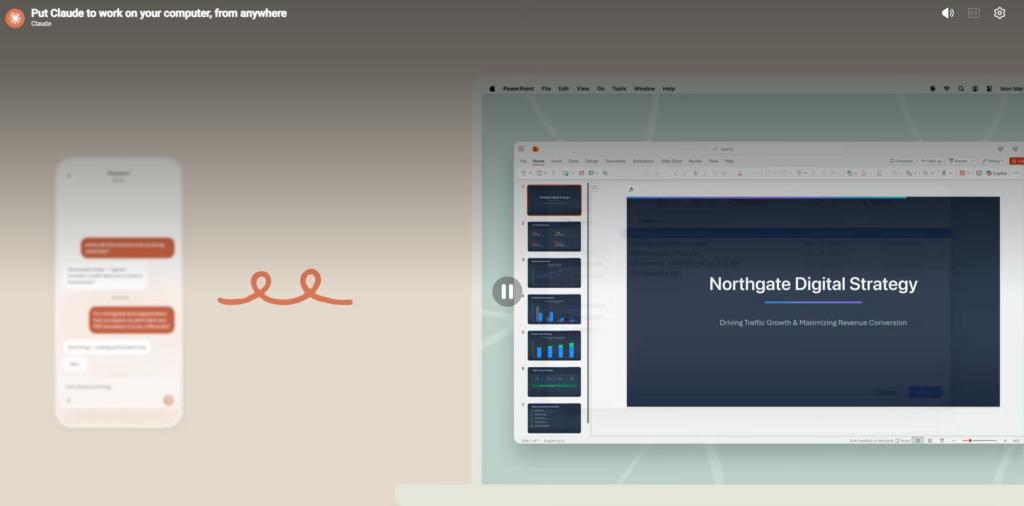This screenshot has height=506, width=1024.
Task: Toggle Italic formatting
Action: tap(705, 173)
